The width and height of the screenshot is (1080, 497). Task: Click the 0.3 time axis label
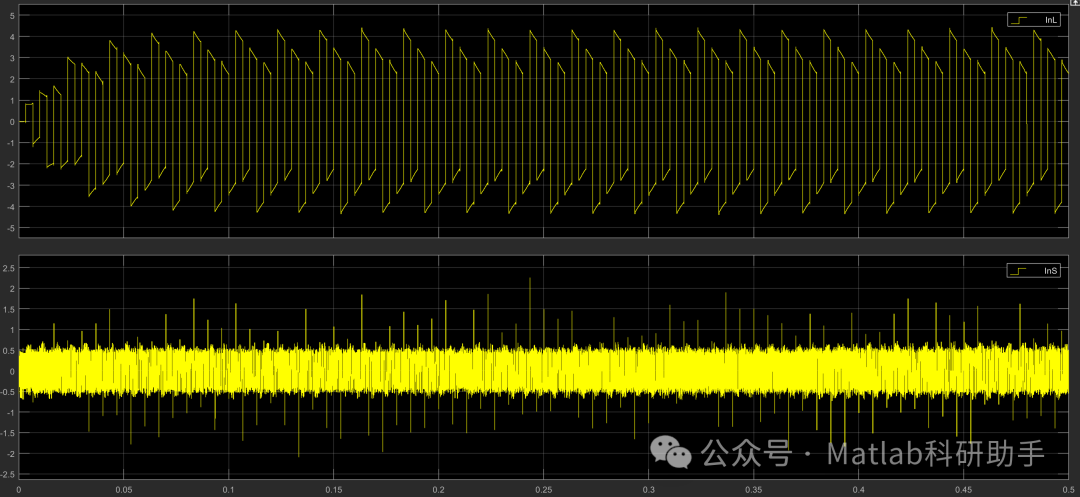click(x=649, y=489)
